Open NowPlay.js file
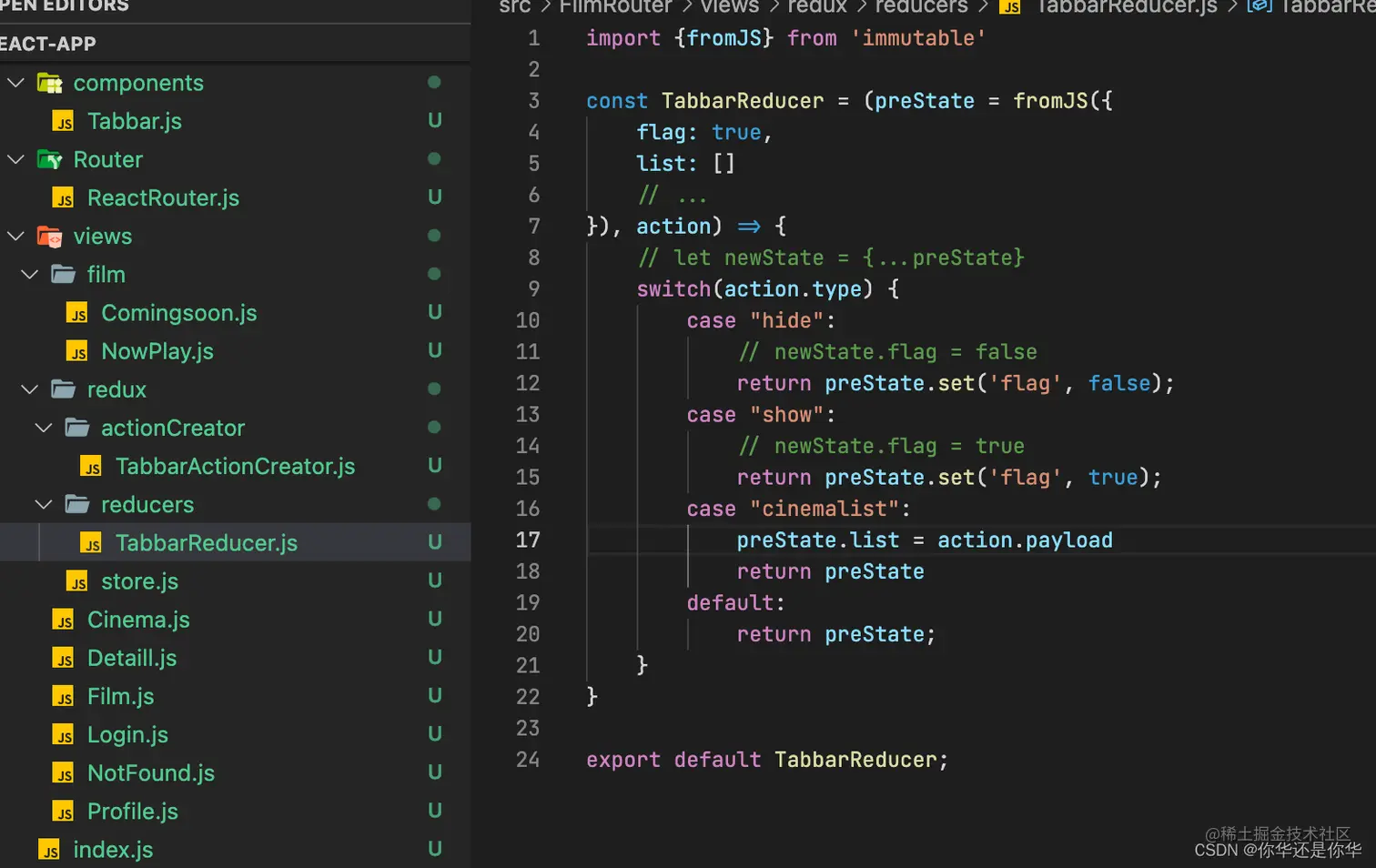 click(157, 351)
